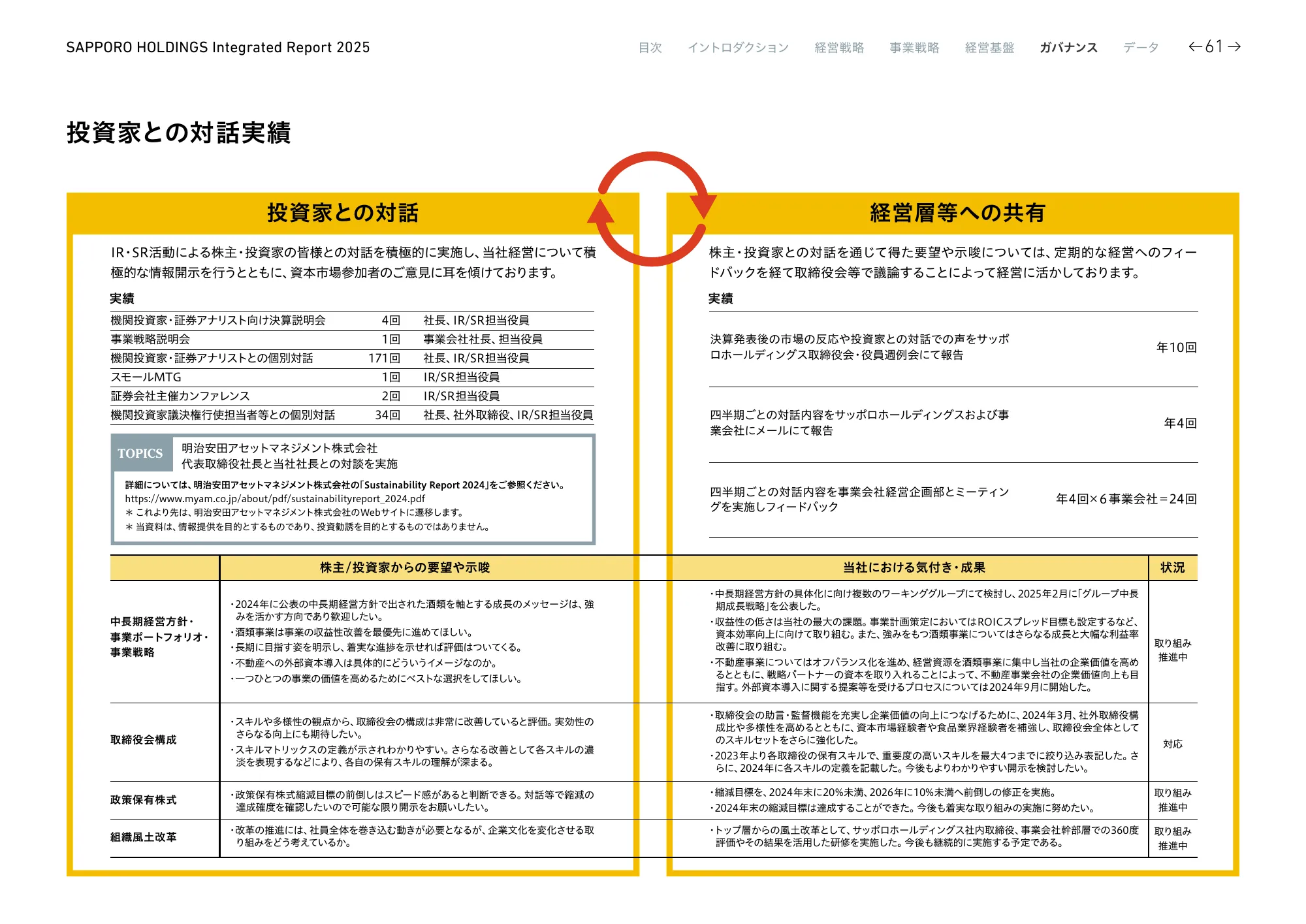The image size is (1306, 924).
Task: Click the red circular arrows cycle icon
Action: tap(652, 209)
